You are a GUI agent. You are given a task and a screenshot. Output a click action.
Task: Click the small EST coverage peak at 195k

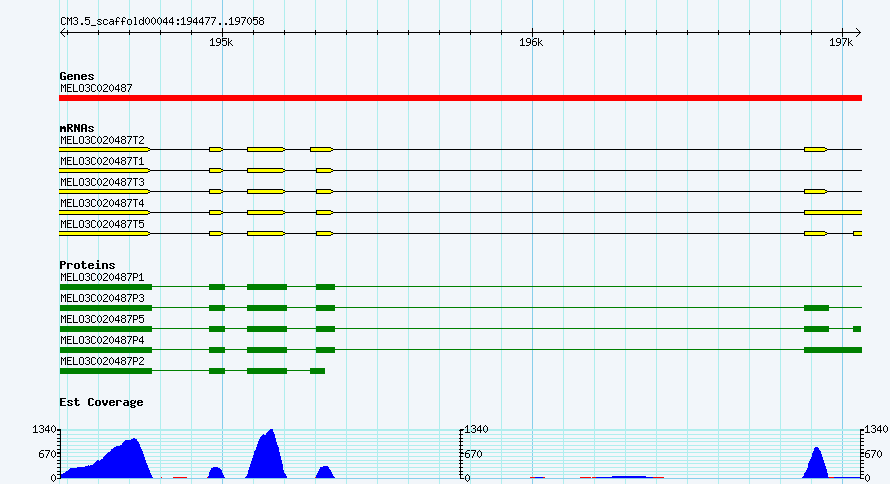[x=216, y=473]
